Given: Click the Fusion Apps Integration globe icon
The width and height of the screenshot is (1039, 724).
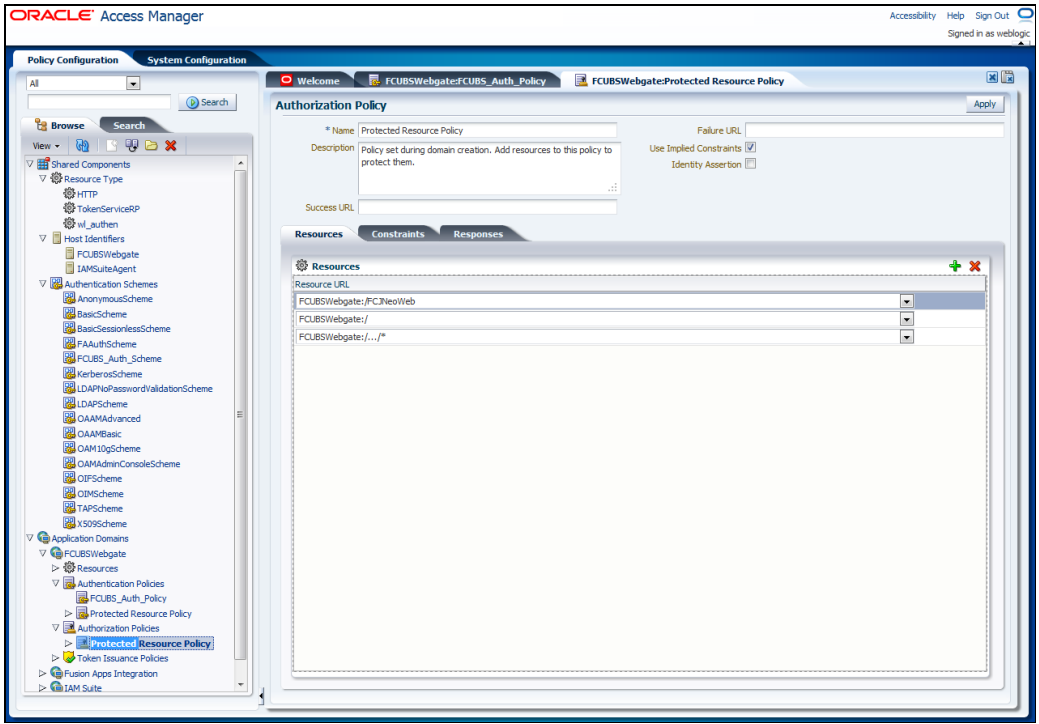Looking at the screenshot, I should click(56, 672).
